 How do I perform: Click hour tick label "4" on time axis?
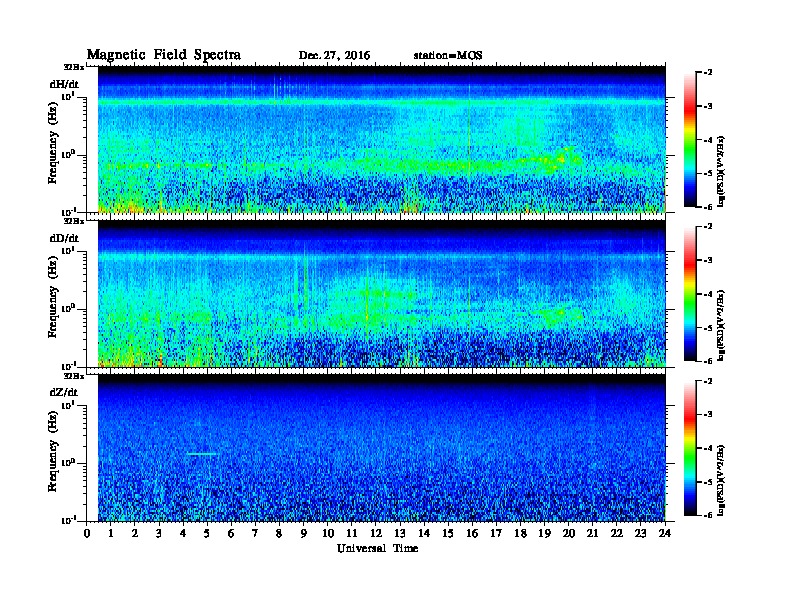click(x=183, y=533)
